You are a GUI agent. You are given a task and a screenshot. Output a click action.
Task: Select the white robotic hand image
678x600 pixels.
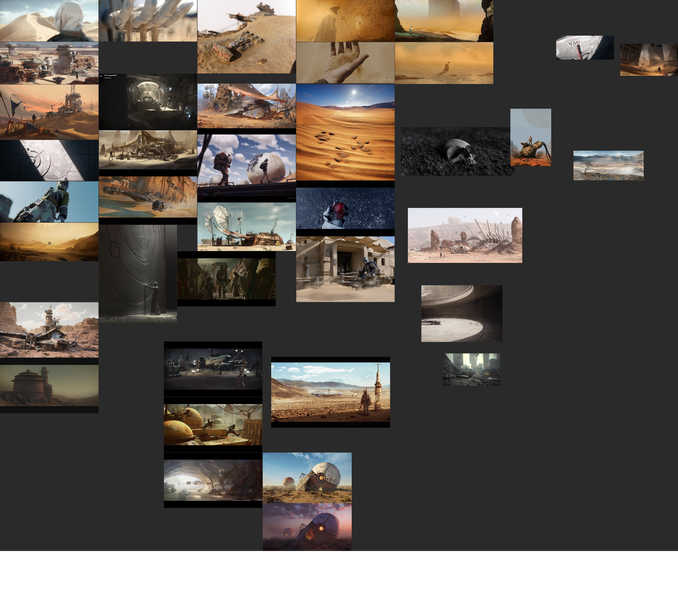(x=148, y=20)
